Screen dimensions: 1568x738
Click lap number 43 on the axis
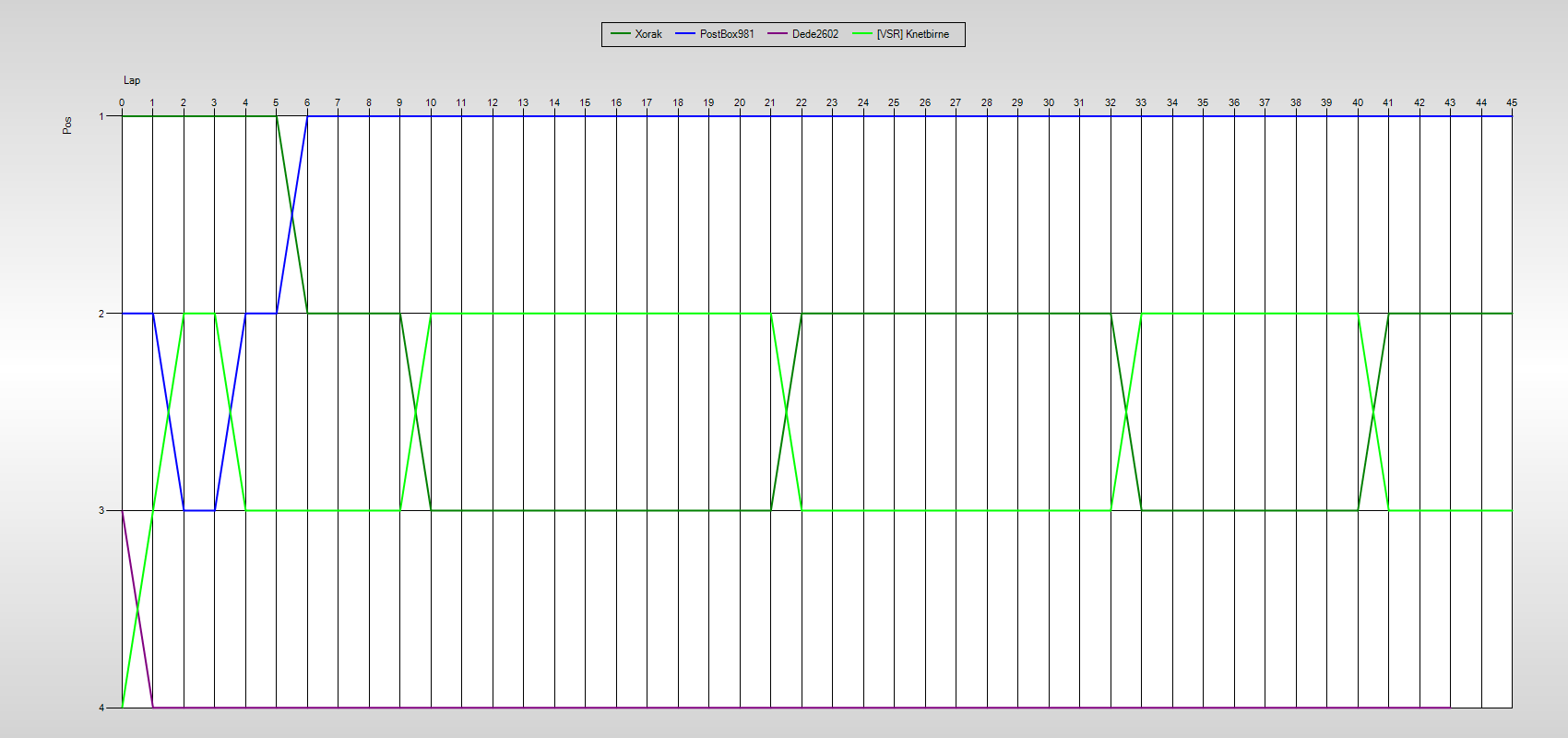click(x=1450, y=102)
